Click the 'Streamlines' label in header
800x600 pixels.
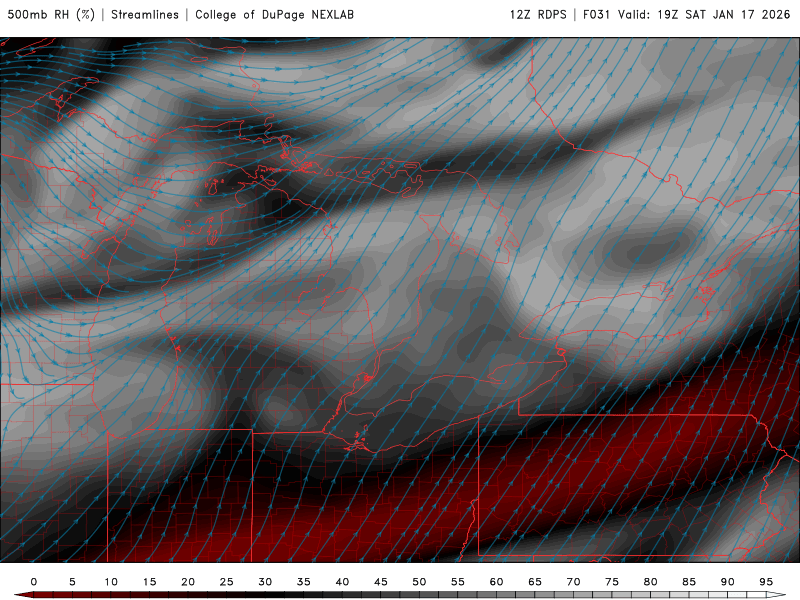pyautogui.click(x=145, y=15)
